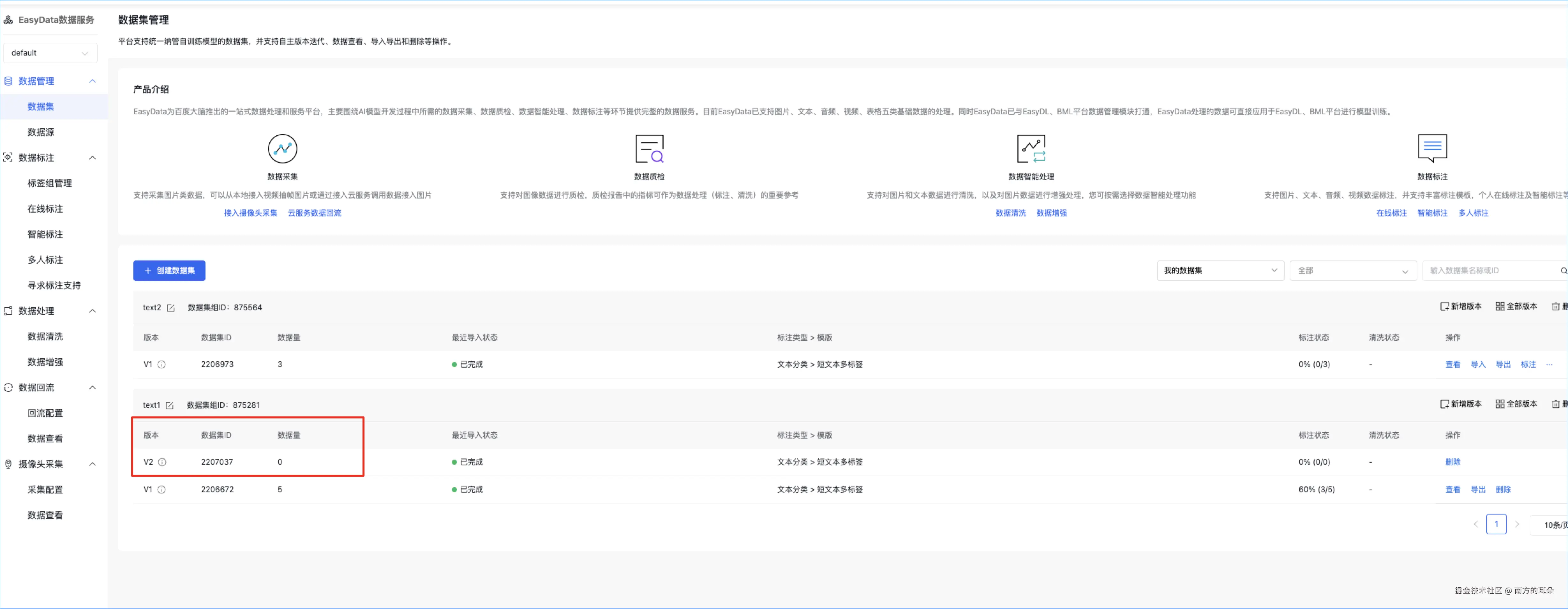This screenshot has width=1568, height=609.
Task: Click the info icon beside text2's V1
Action: point(161,365)
